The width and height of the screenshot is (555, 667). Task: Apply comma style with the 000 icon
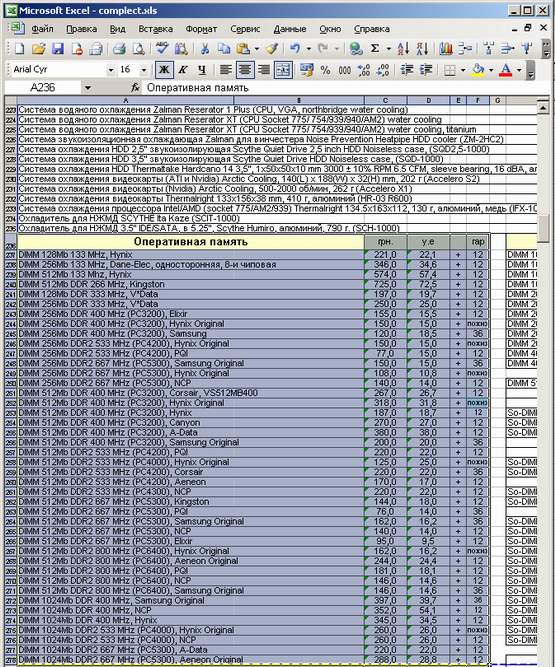[344, 70]
